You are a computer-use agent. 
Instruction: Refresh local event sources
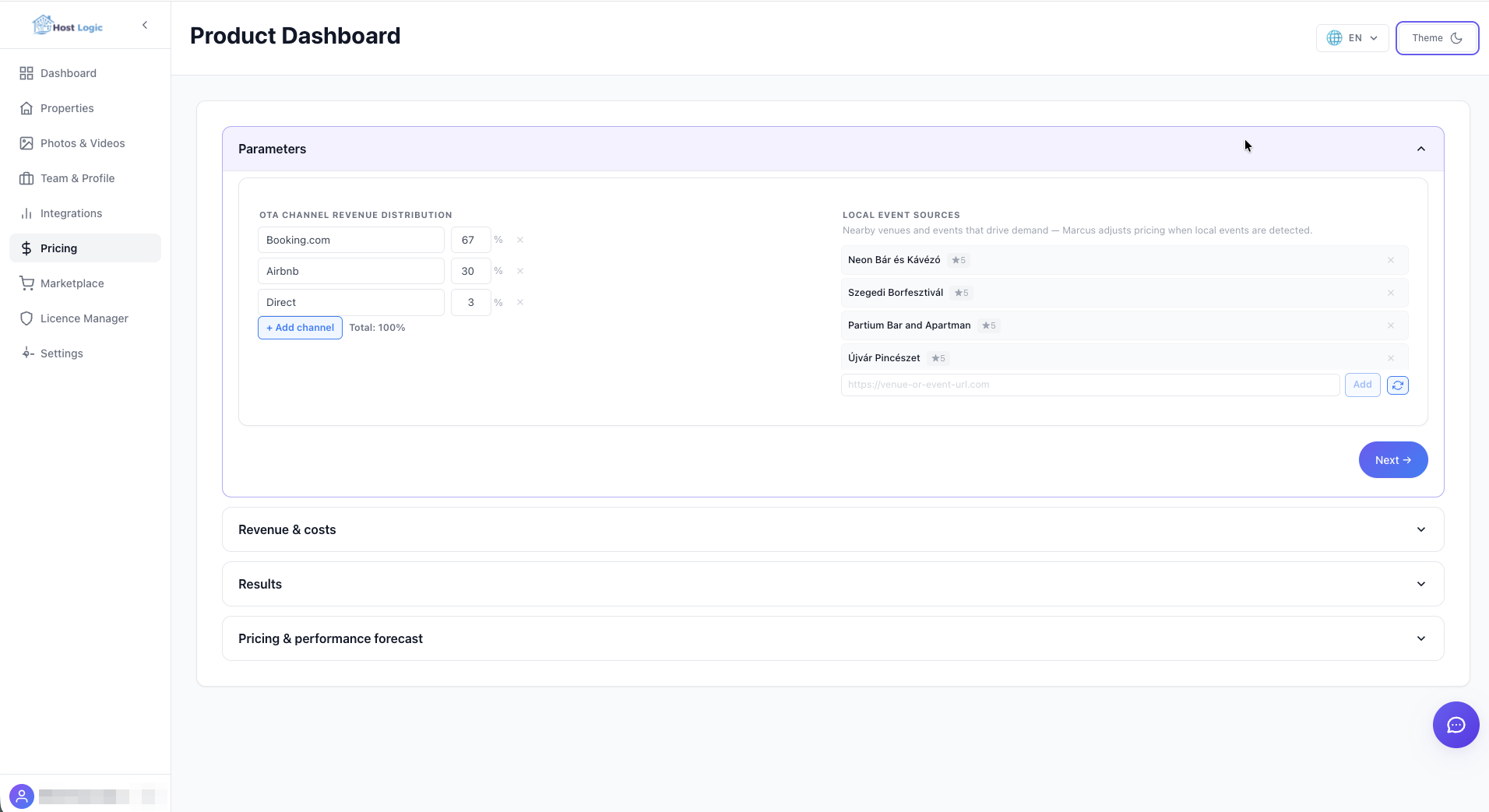click(x=1398, y=385)
